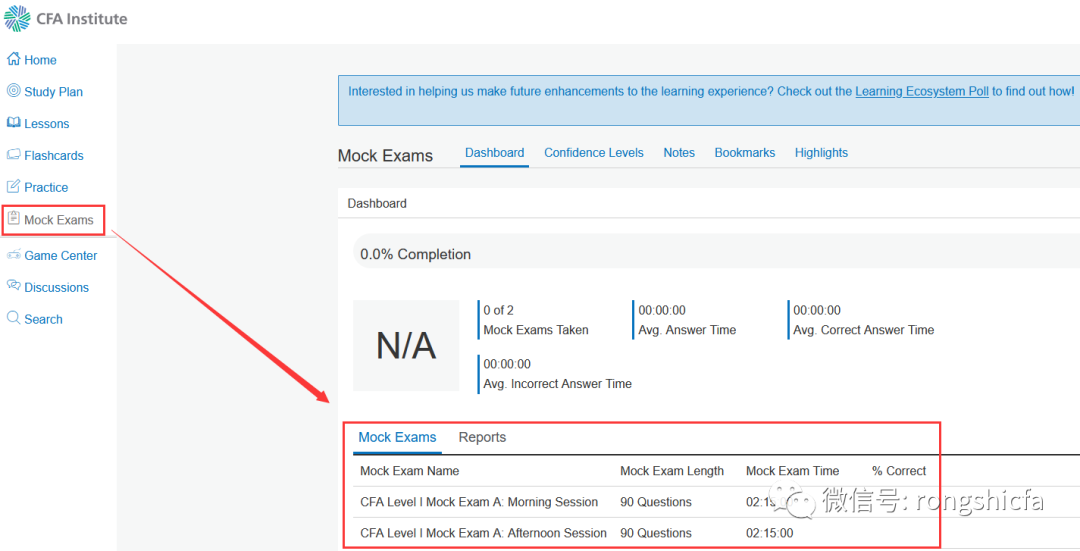
Task: Click the Mock Exams clipboard icon
Action: tap(13, 218)
